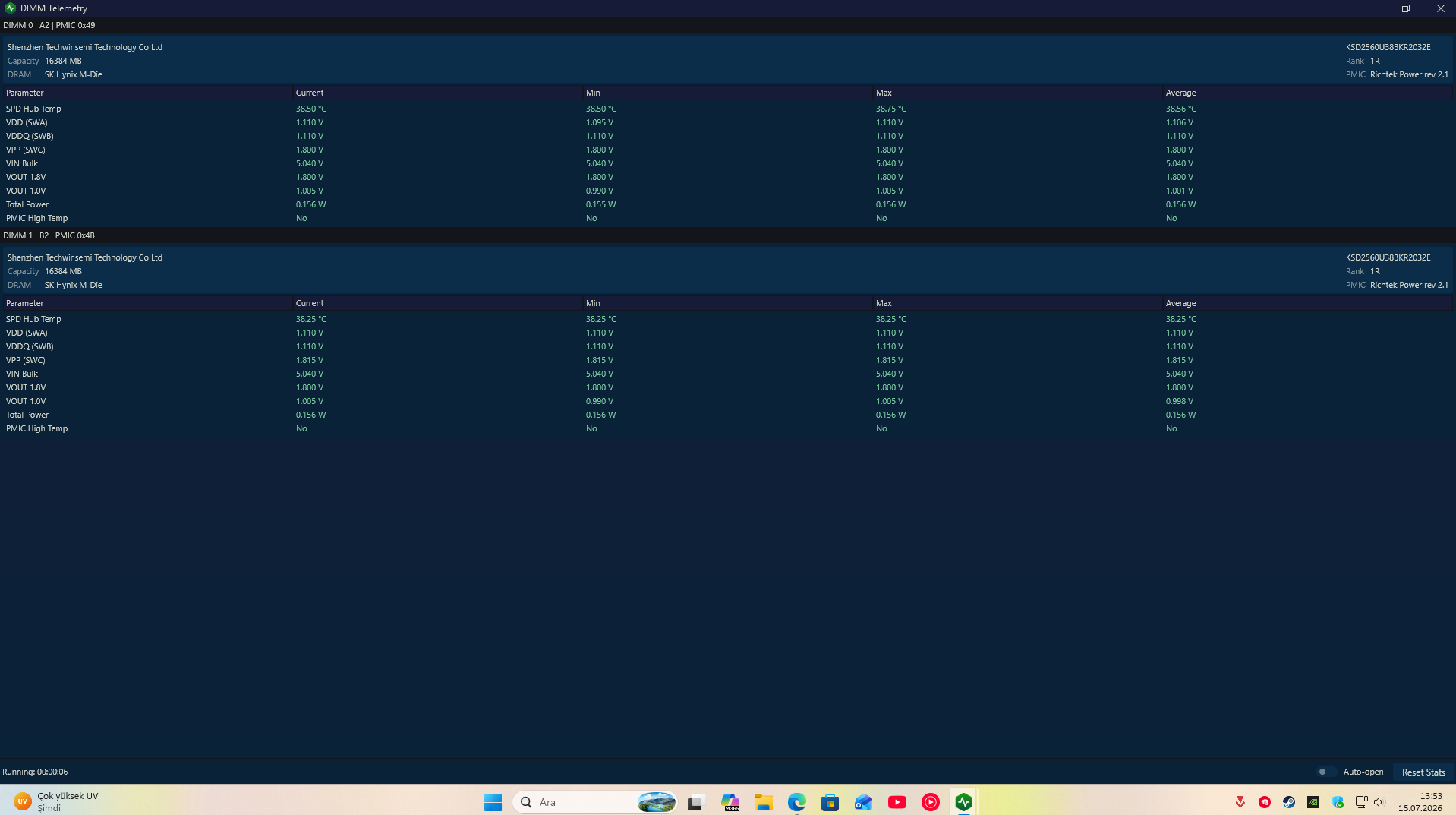Screen dimensions: 1456x815
Task: Open the Windows Start menu
Action: pos(493,802)
